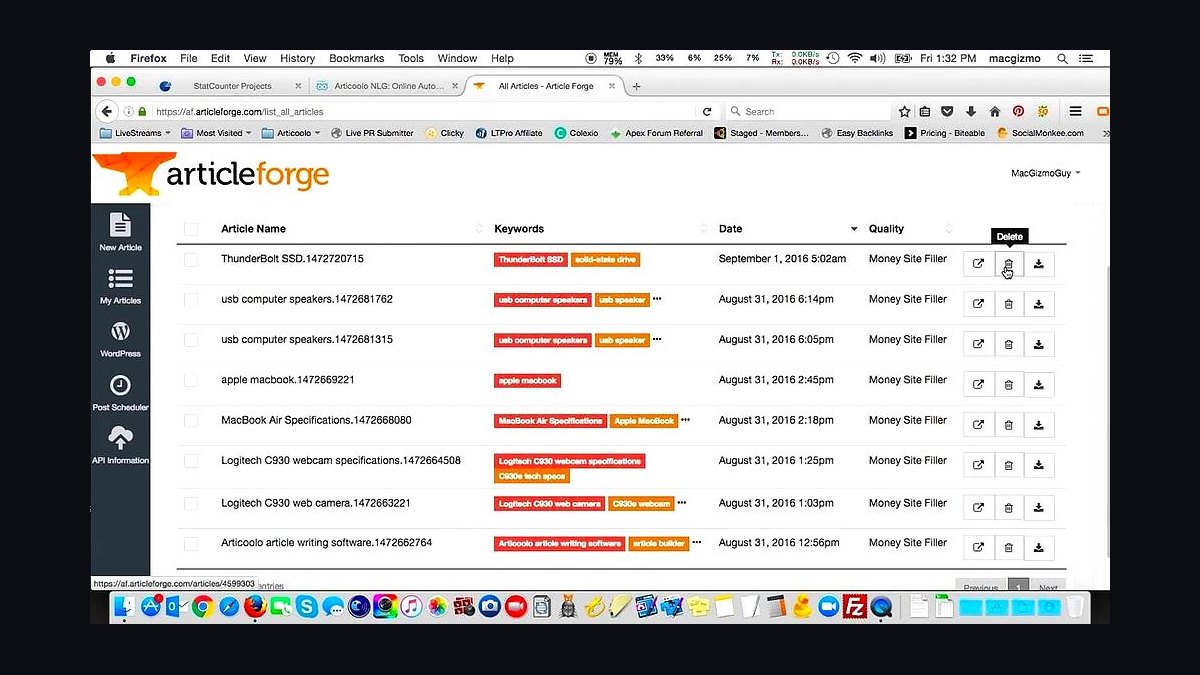The height and width of the screenshot is (675, 1200).
Task: Bookmark this page with star icon
Action: tap(905, 112)
